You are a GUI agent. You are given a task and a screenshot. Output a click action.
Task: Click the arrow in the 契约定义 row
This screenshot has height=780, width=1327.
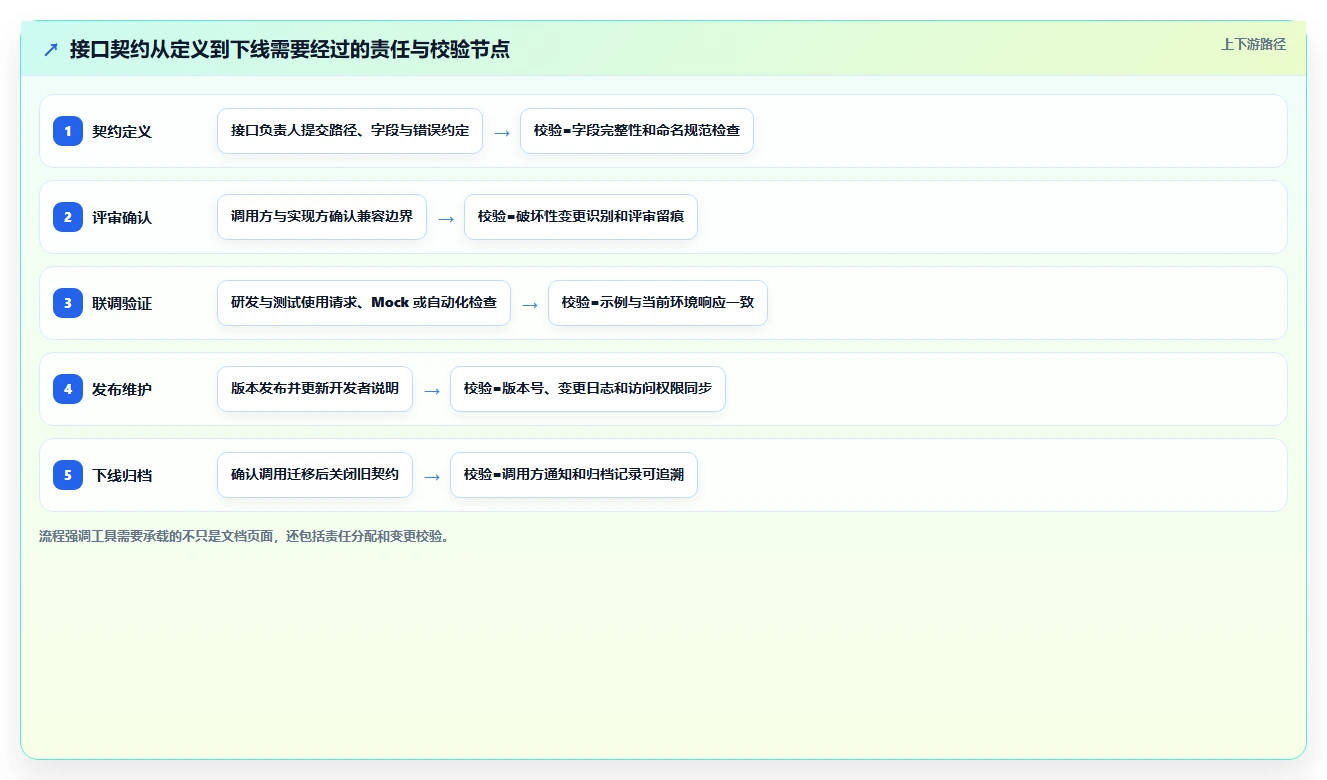pyautogui.click(x=502, y=132)
